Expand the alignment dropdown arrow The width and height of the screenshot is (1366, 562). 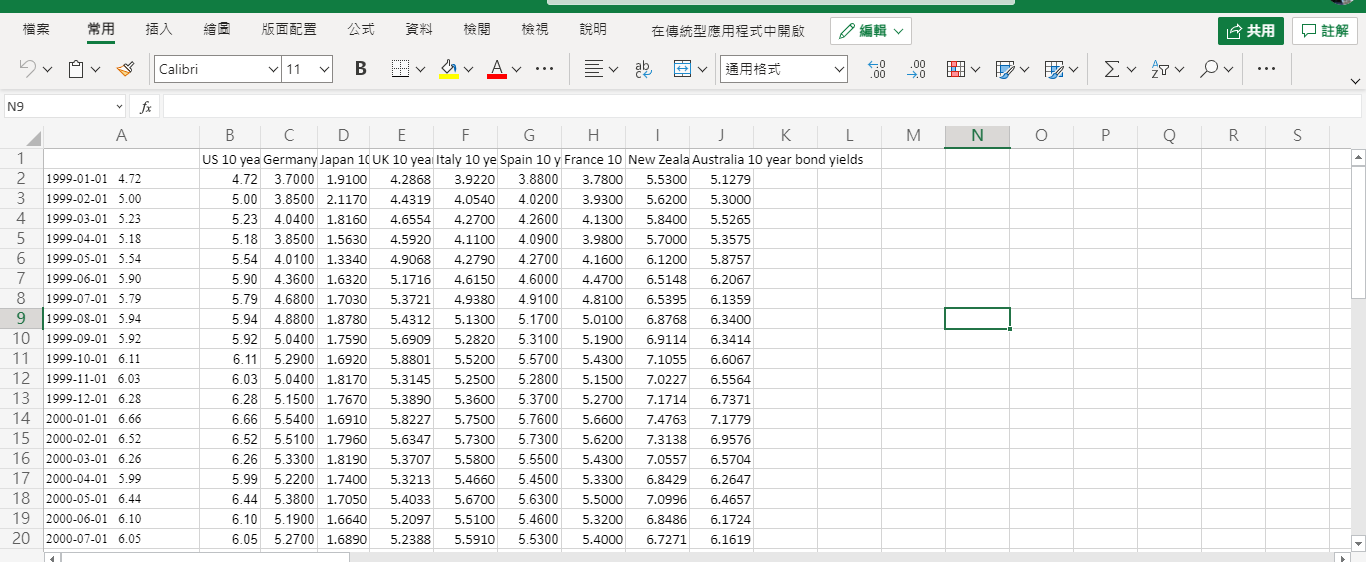coord(613,70)
